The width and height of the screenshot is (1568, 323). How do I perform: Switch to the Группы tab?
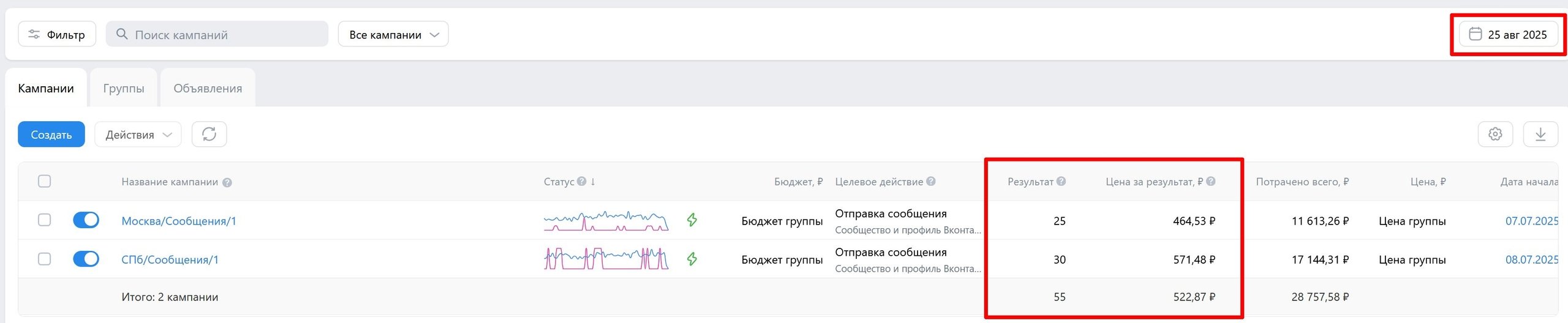pos(124,89)
